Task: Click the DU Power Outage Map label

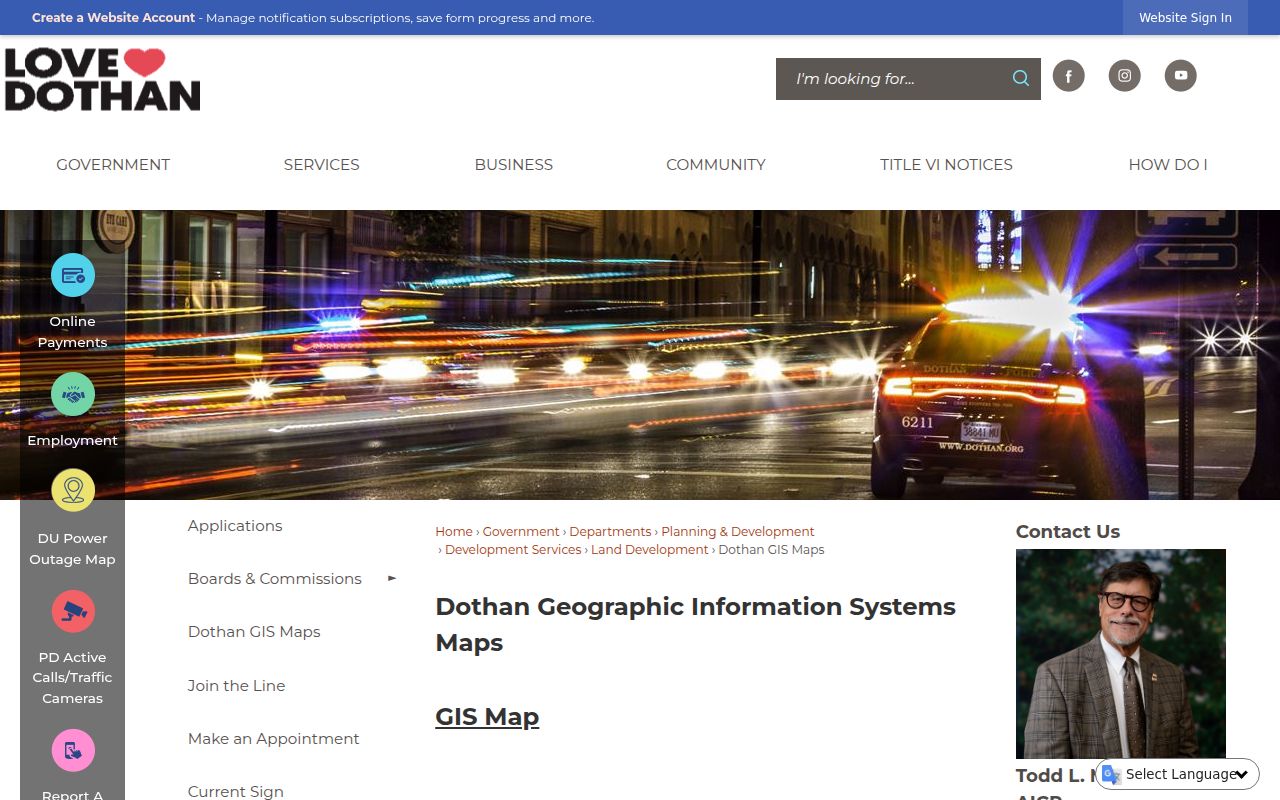Action: (x=72, y=549)
